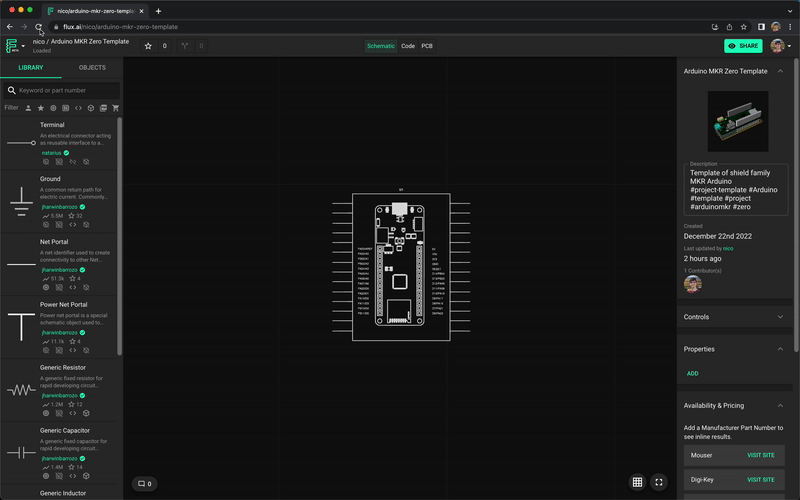Collapse the Properties section
This screenshot has width=800, height=500.
[780, 349]
